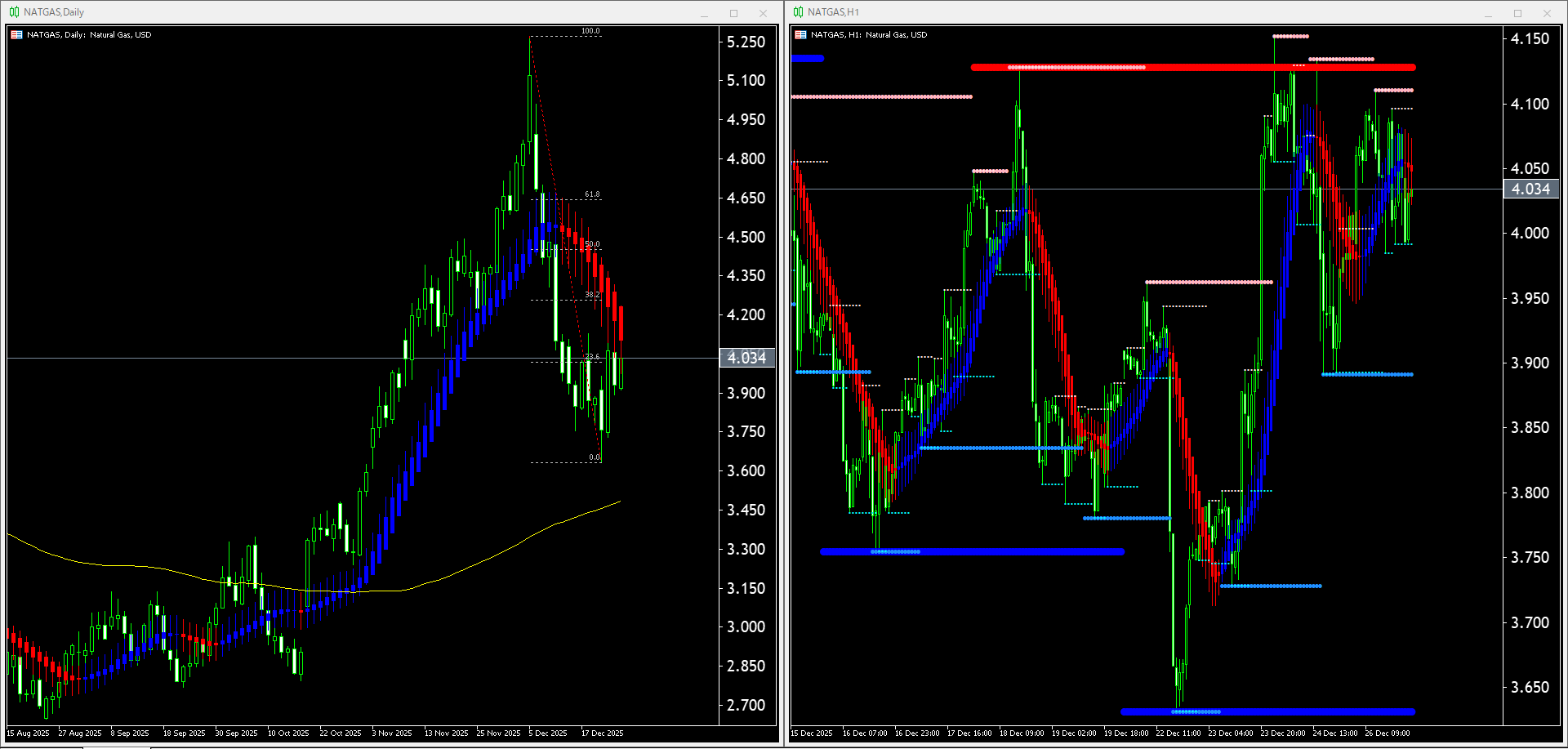The height and width of the screenshot is (749, 1568).
Task: Click the 3.300 price on Daily scale
Action: tap(746, 550)
